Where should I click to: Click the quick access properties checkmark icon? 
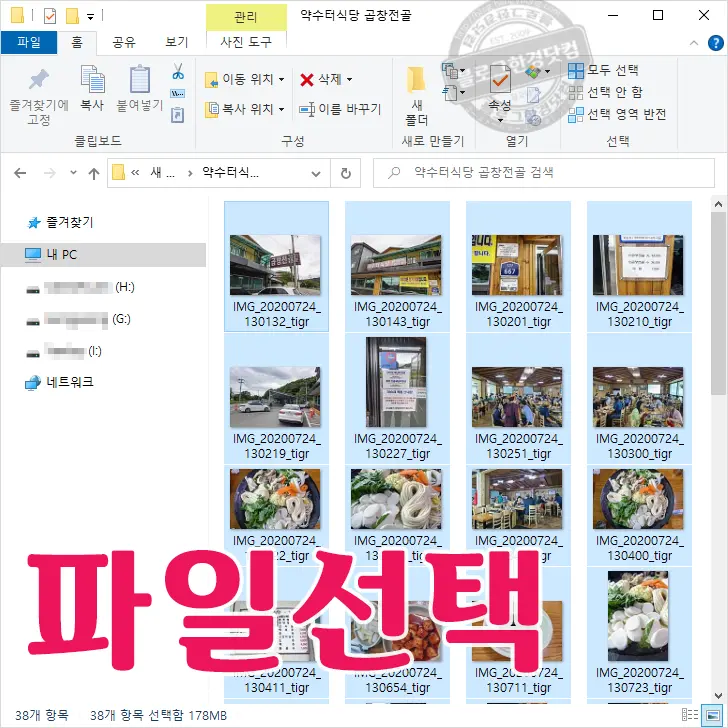pos(50,16)
